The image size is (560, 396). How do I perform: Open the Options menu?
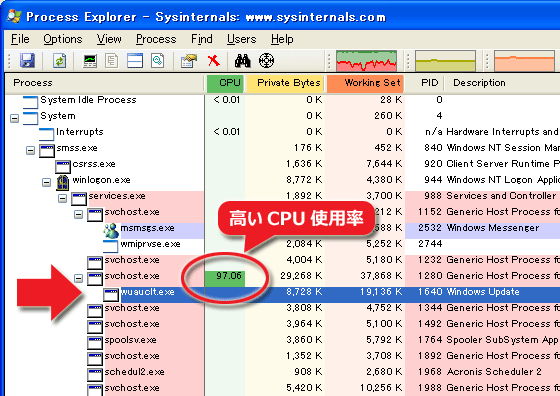click(x=63, y=39)
